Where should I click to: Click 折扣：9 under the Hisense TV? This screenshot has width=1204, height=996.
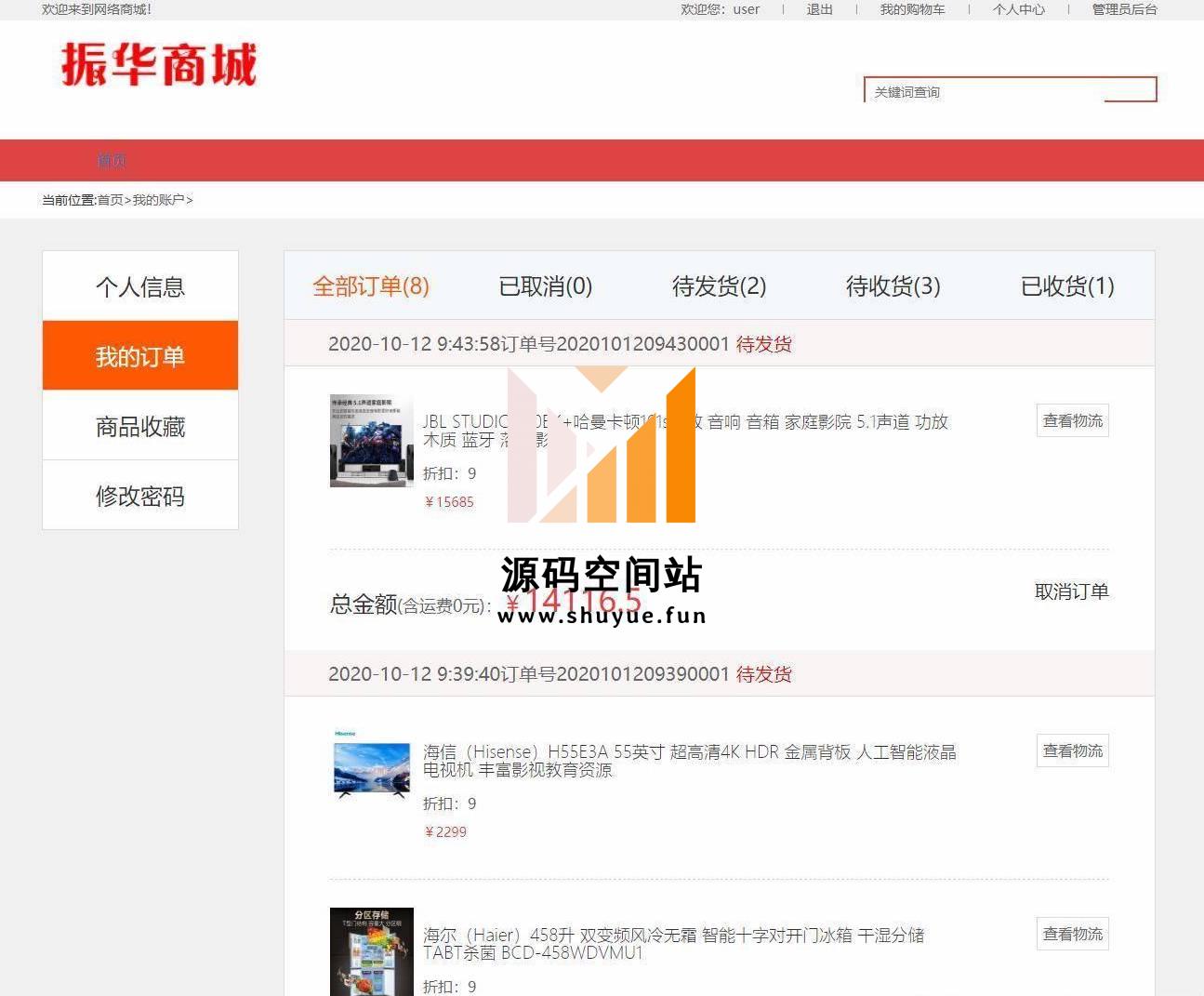pyautogui.click(x=450, y=803)
